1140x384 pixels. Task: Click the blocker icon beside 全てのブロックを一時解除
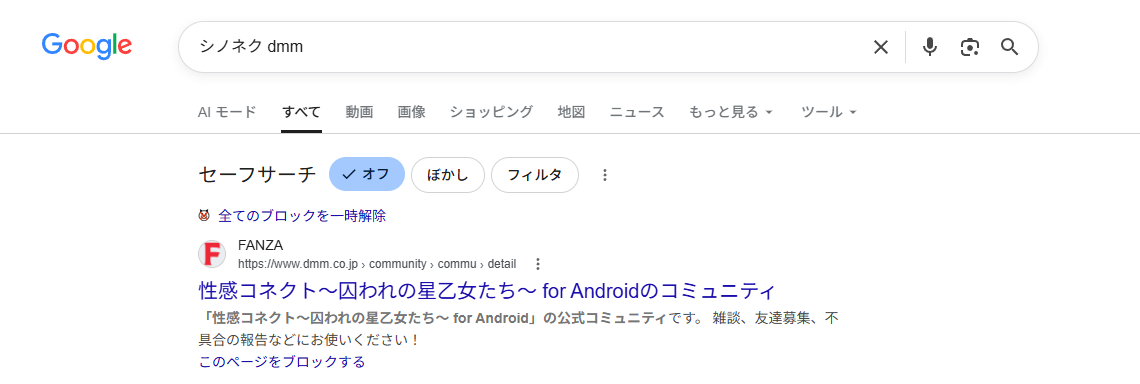click(204, 215)
